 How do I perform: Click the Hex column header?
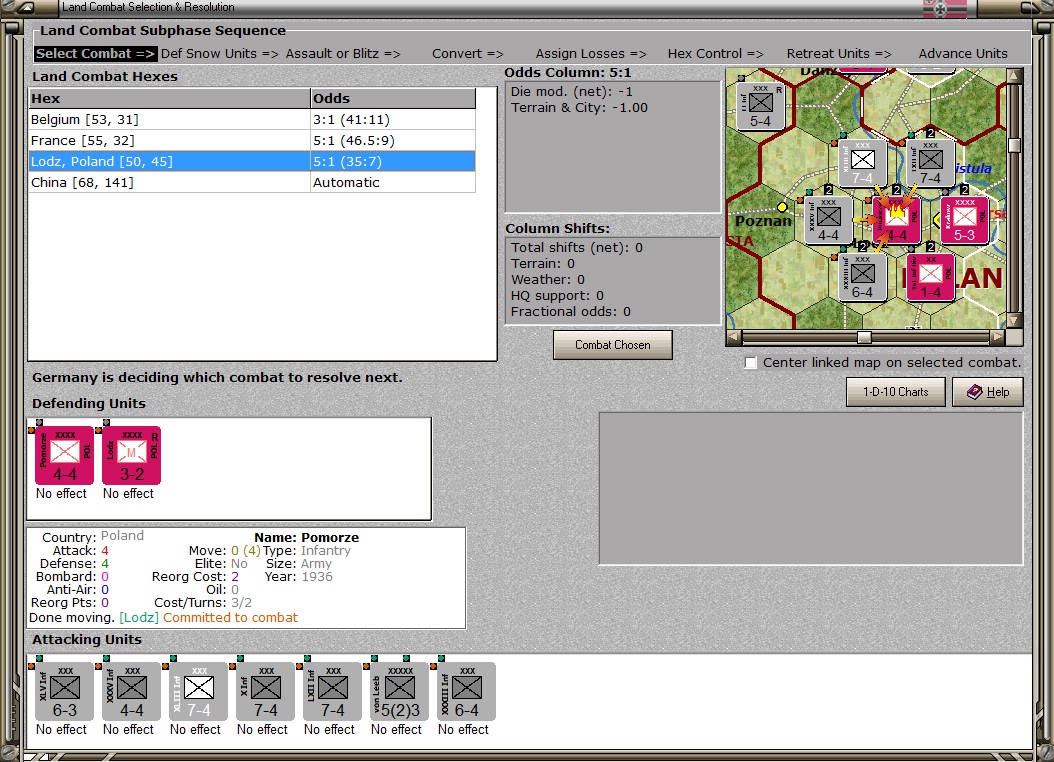pyautogui.click(x=169, y=98)
